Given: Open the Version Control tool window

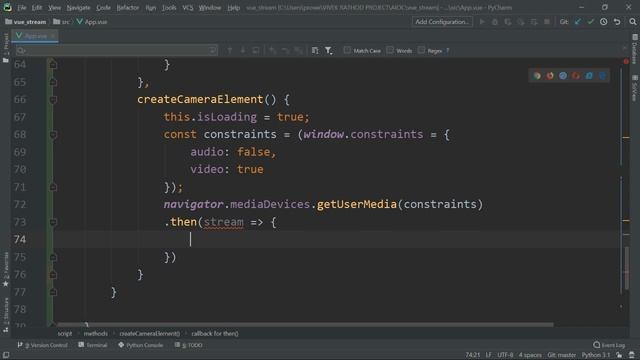Looking at the screenshot, I should pos(42,345).
